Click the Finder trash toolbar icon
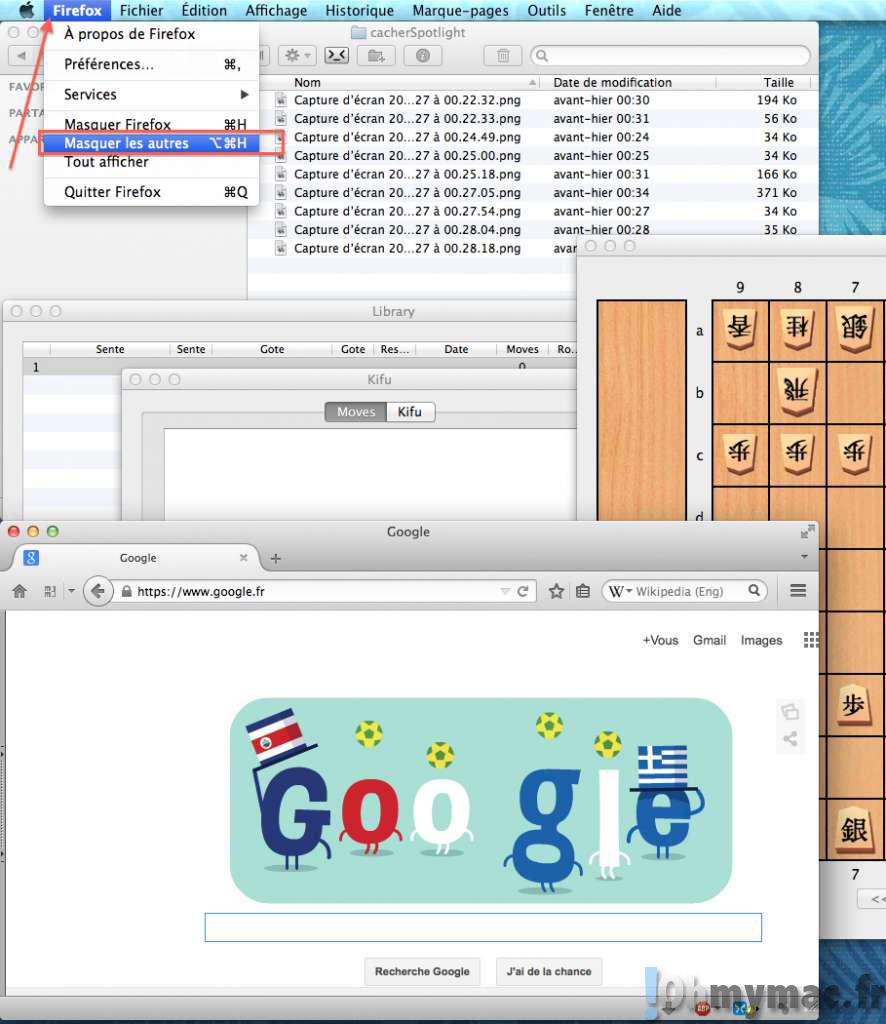 tap(503, 56)
